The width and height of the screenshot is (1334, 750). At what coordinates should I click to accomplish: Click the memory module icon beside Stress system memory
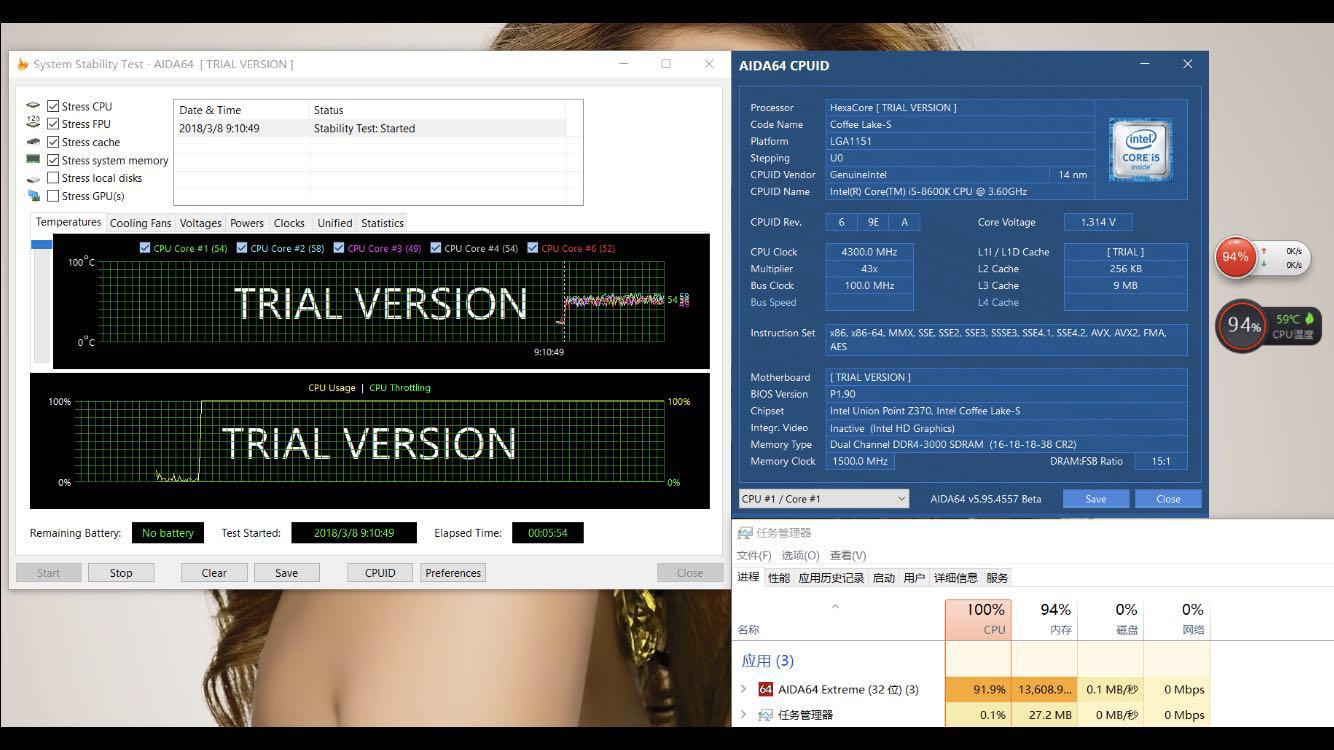click(33, 159)
